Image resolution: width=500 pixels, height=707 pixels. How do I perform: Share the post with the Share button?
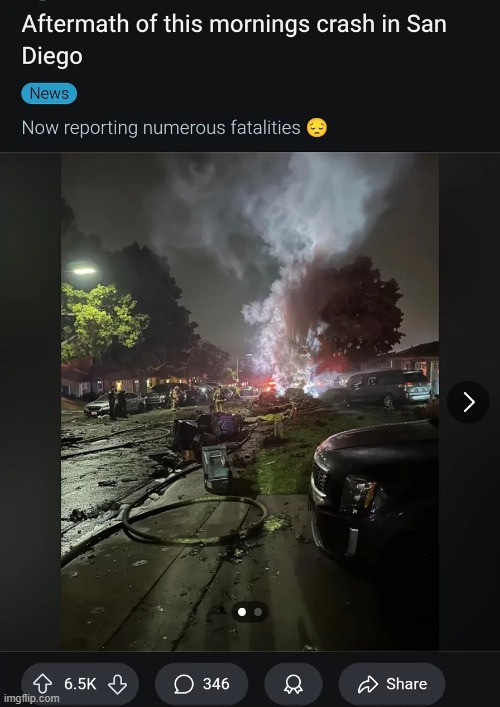pyautogui.click(x=392, y=684)
